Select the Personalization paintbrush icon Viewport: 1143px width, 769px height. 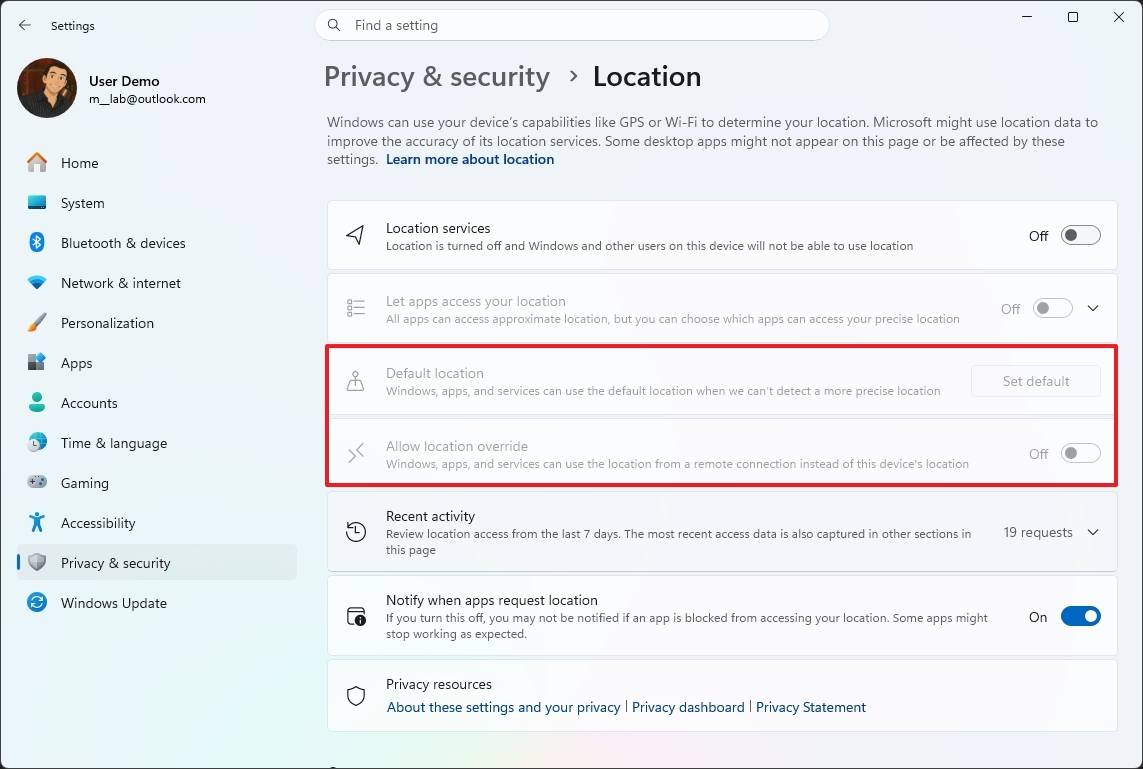click(36, 323)
